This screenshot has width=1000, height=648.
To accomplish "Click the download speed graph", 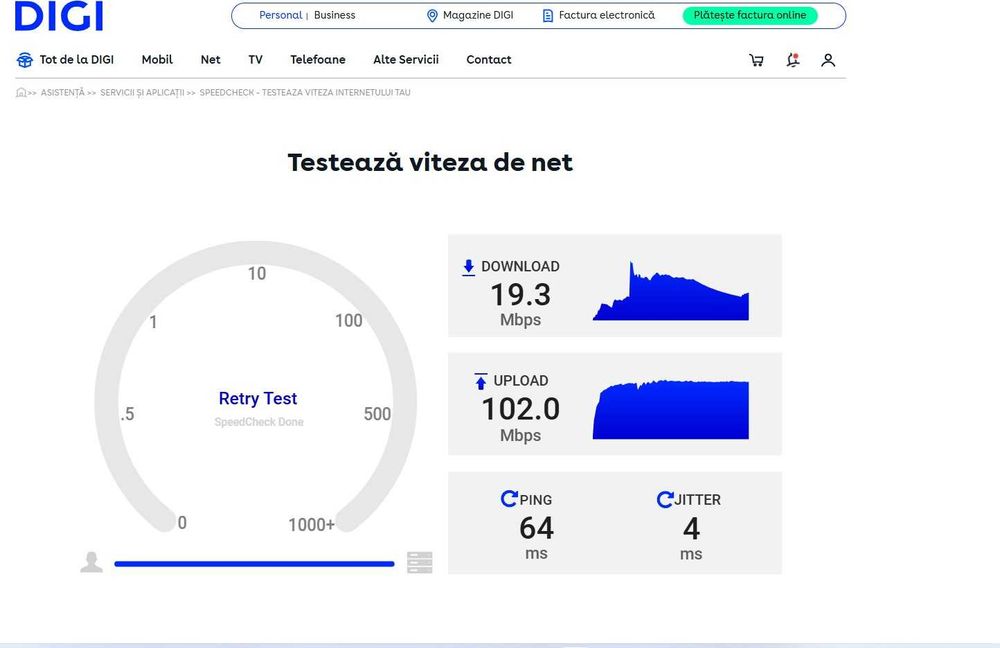I will [671, 291].
